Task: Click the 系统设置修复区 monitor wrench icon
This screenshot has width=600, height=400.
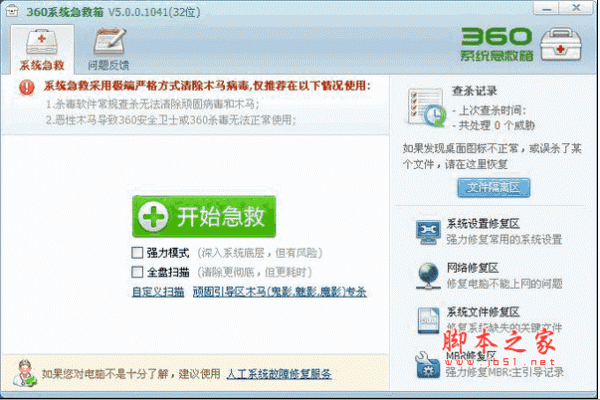Action: click(428, 232)
